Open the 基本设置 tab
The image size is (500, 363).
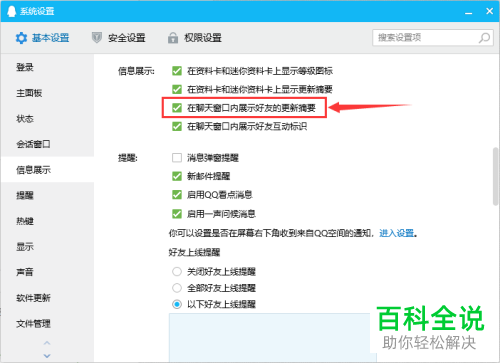[42, 38]
